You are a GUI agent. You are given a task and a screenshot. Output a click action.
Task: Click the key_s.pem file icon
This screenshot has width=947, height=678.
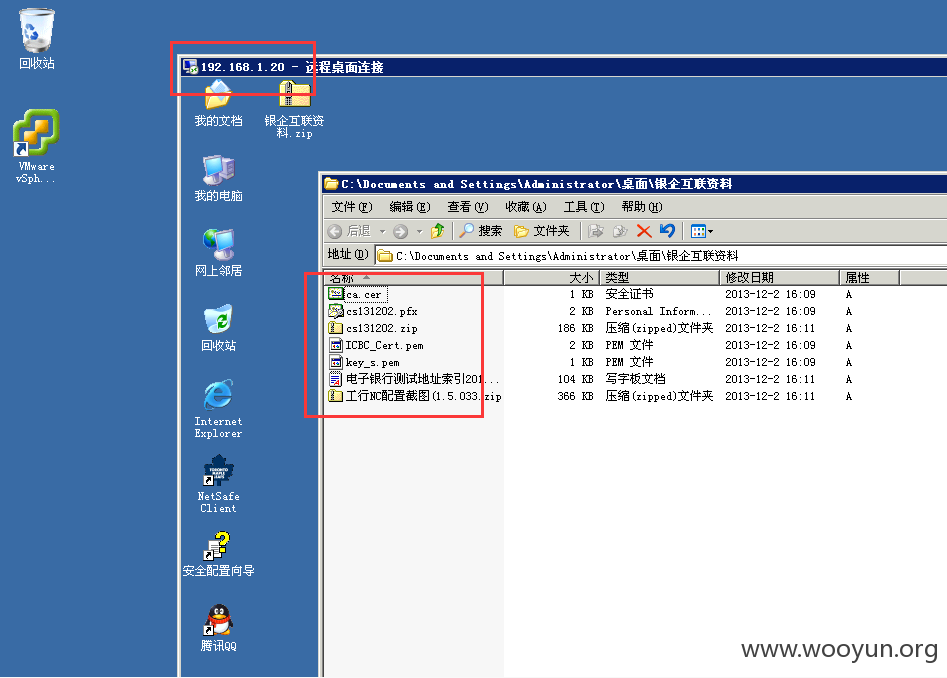[336, 362]
